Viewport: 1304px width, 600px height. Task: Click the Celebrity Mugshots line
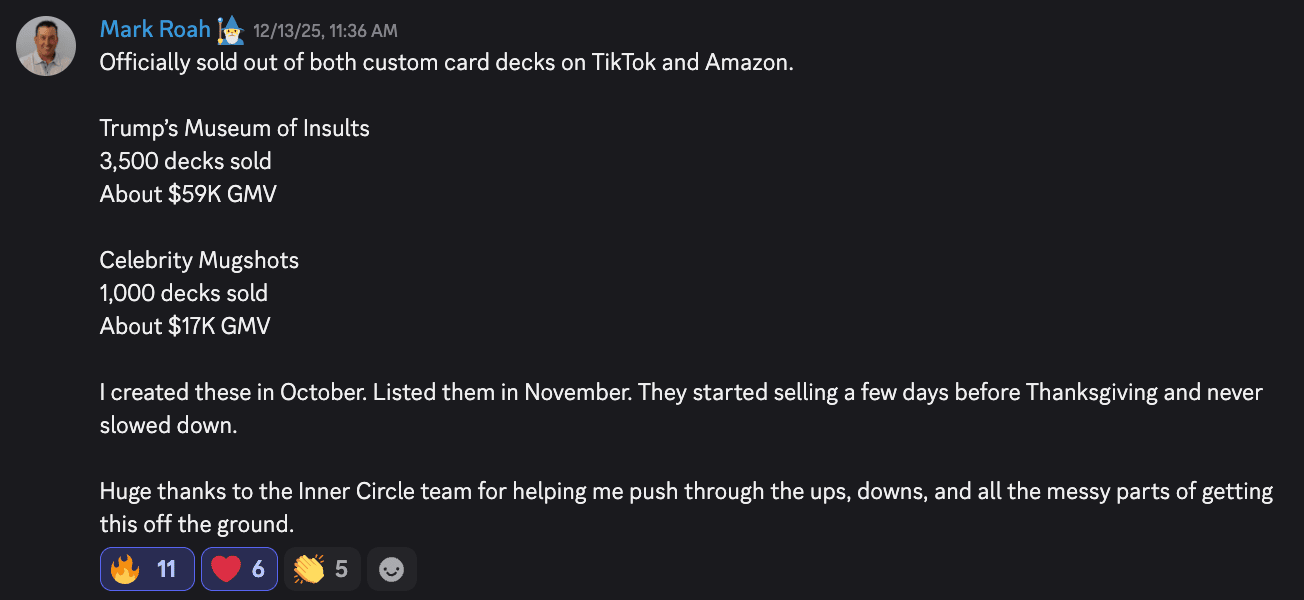point(199,260)
